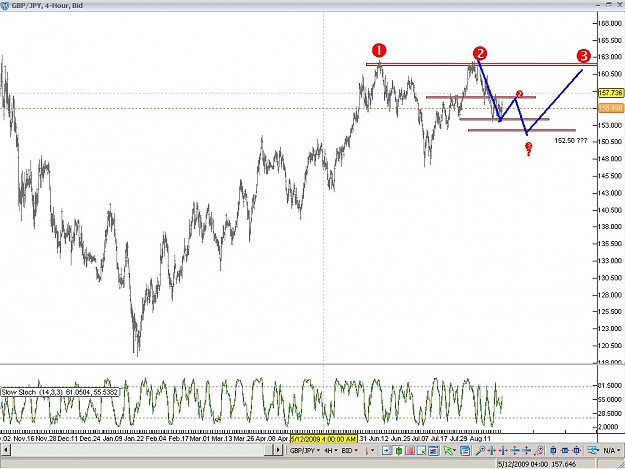Click the chart shift-to-end arrow icon
625x469 pixels.
tap(387, 451)
